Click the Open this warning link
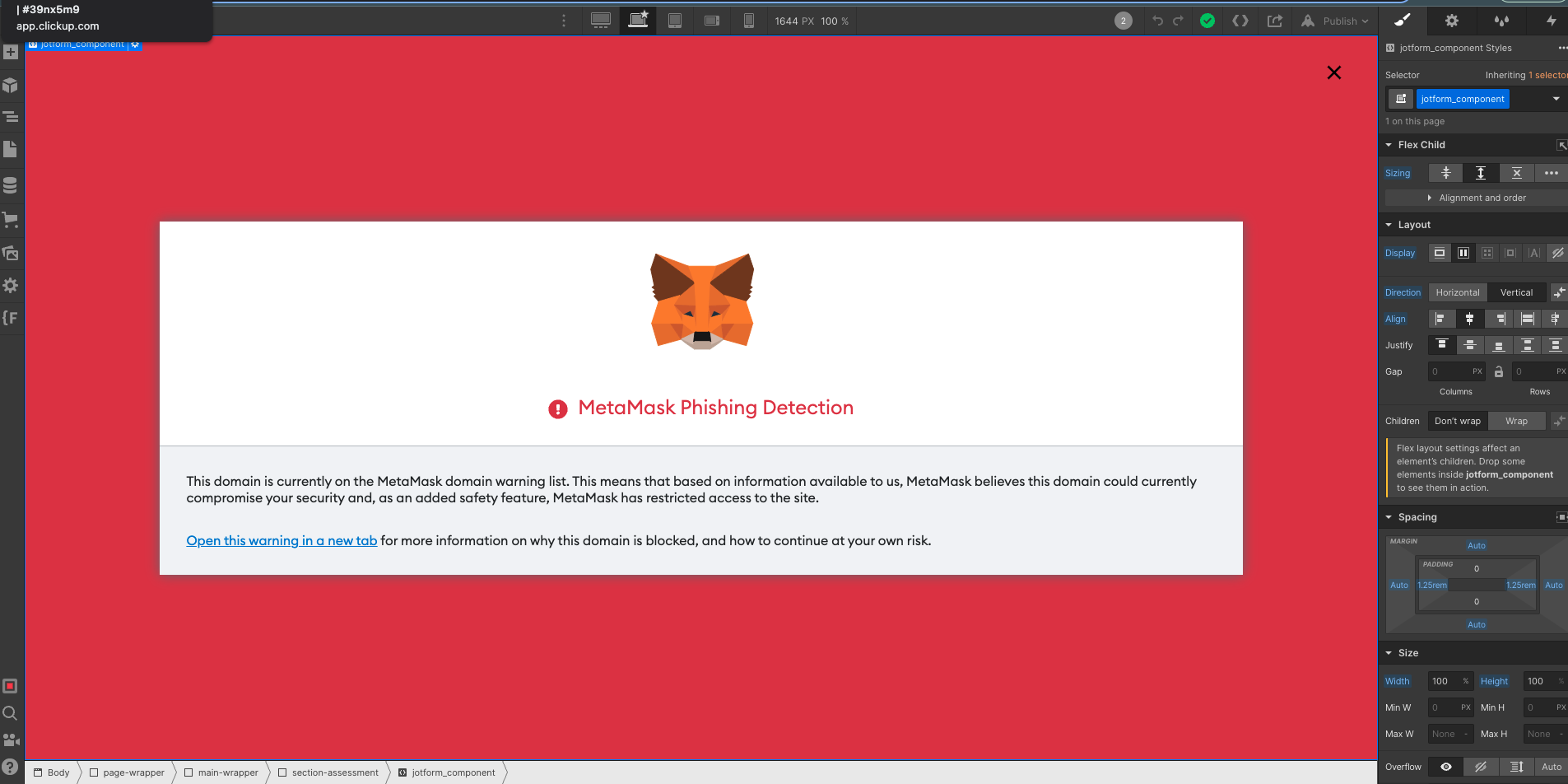The height and width of the screenshot is (784, 1568). click(x=281, y=540)
